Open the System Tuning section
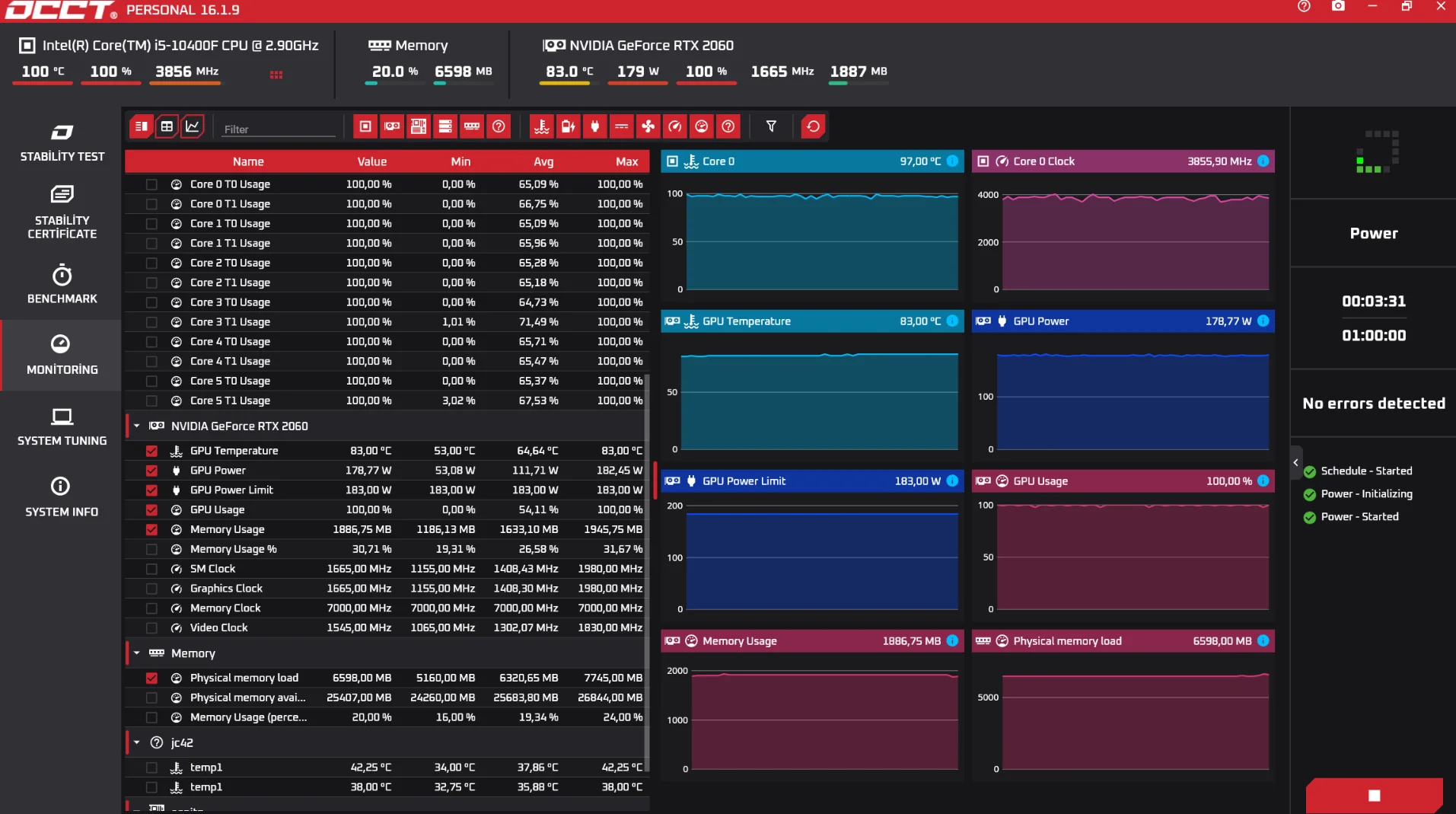1456x814 pixels. pyautogui.click(x=62, y=426)
